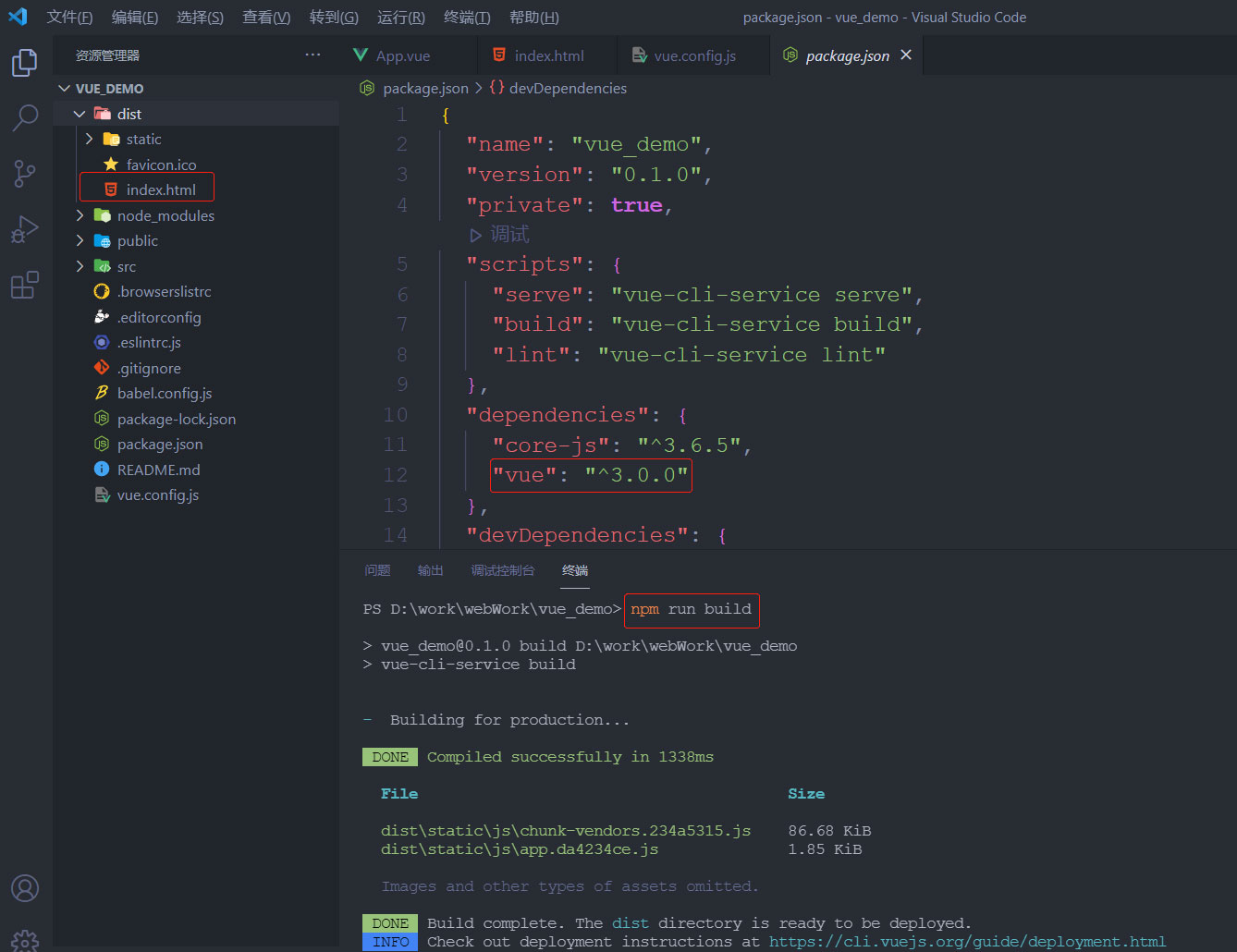Open the Source Control view

tap(25, 173)
